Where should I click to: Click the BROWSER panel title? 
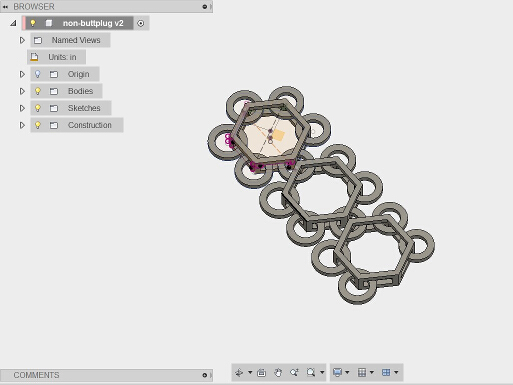34,7
